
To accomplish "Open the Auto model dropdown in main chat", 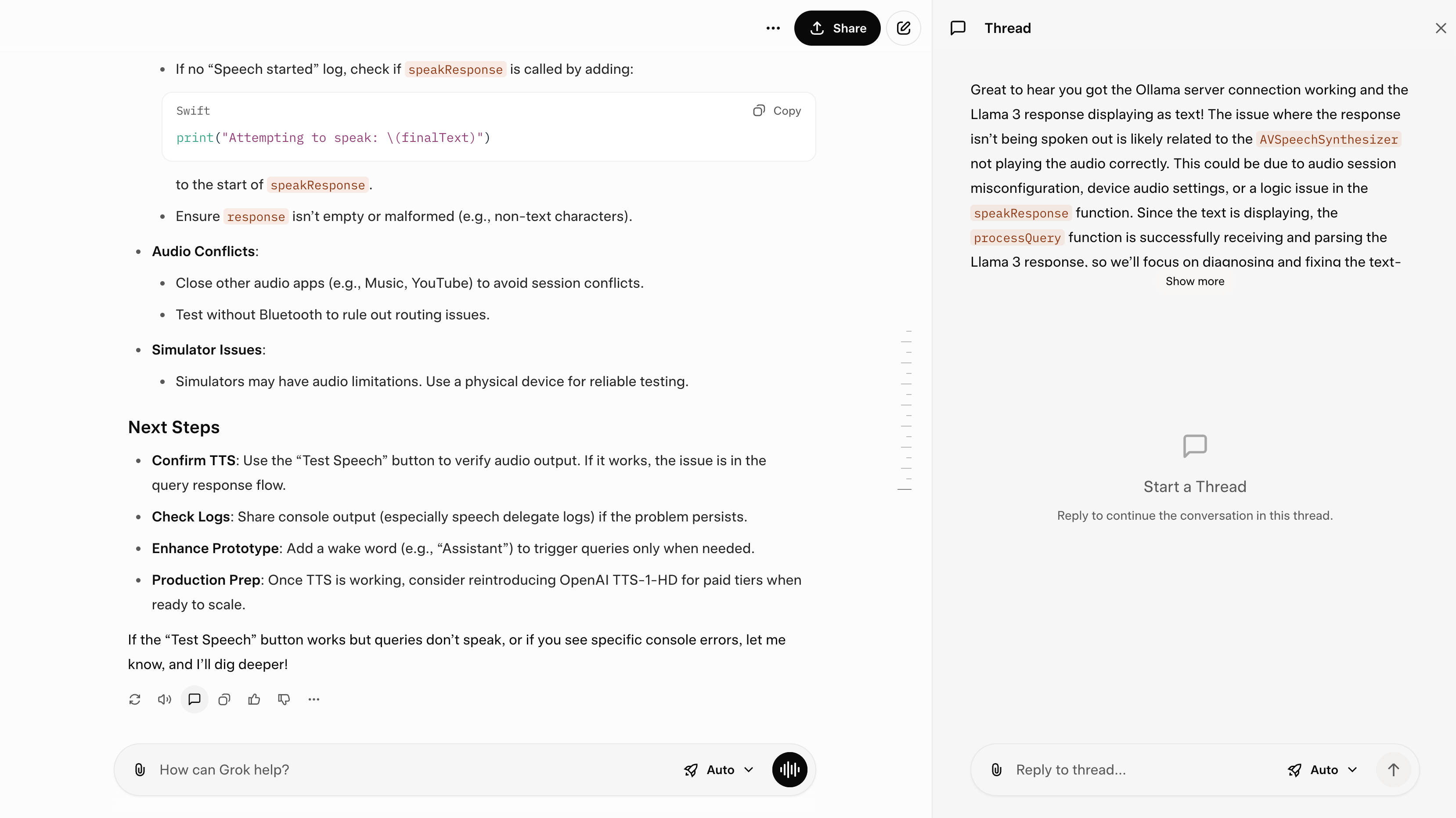I will pyautogui.click(x=719, y=769).
